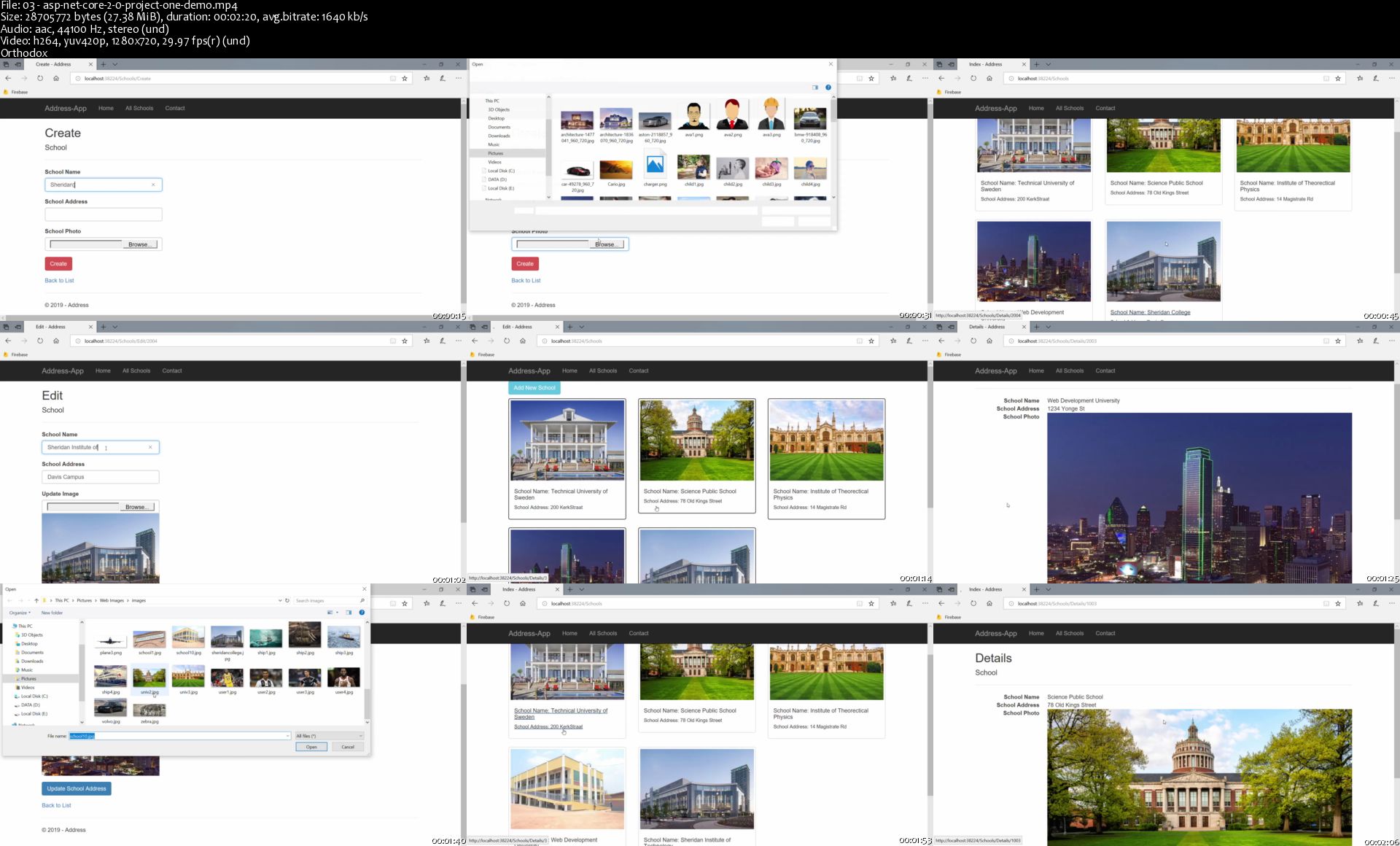Open Organize dropdown in images Open dialog
Image resolution: width=1400 pixels, height=846 pixels.
(x=20, y=613)
